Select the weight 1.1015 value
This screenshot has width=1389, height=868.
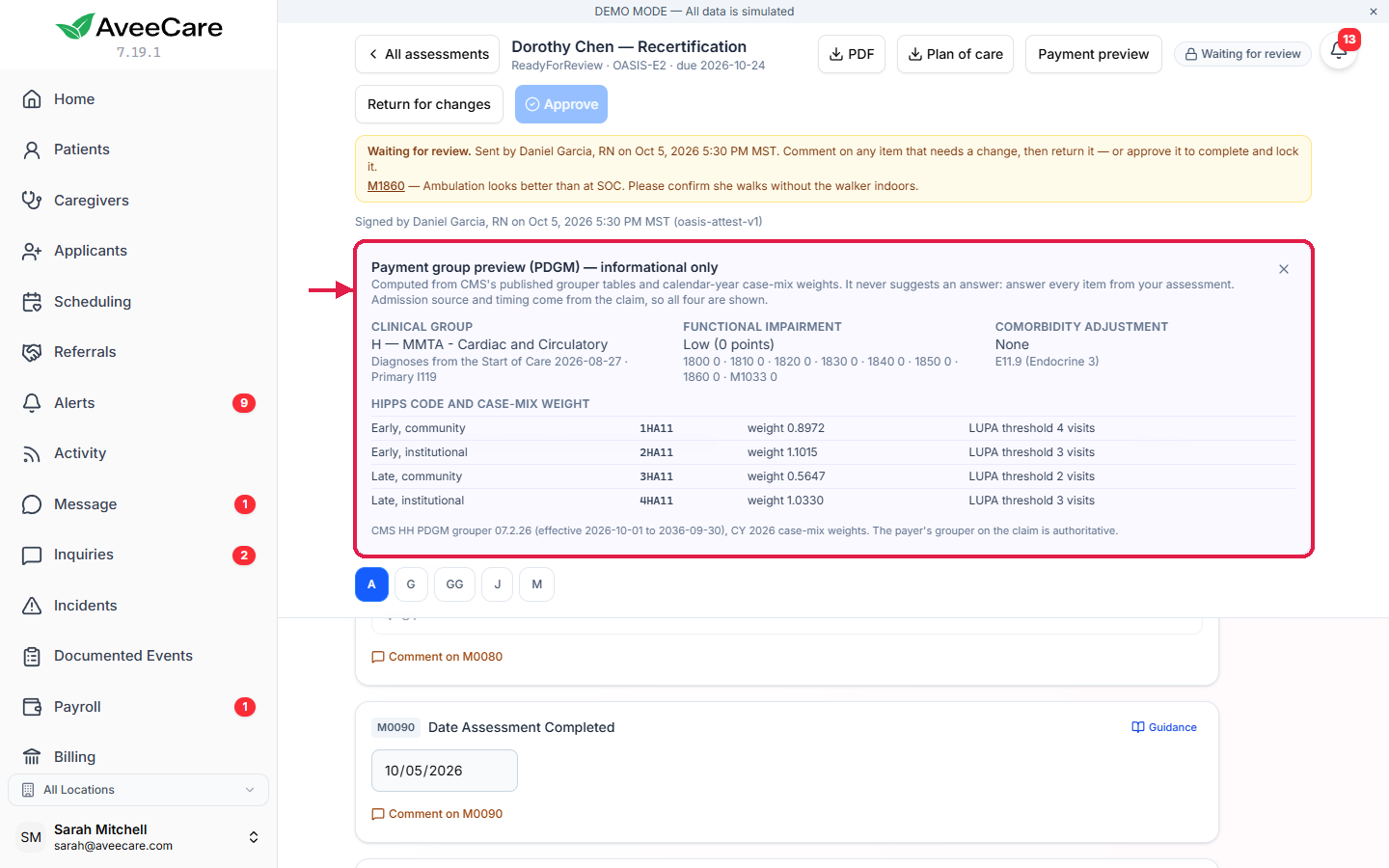[782, 452]
